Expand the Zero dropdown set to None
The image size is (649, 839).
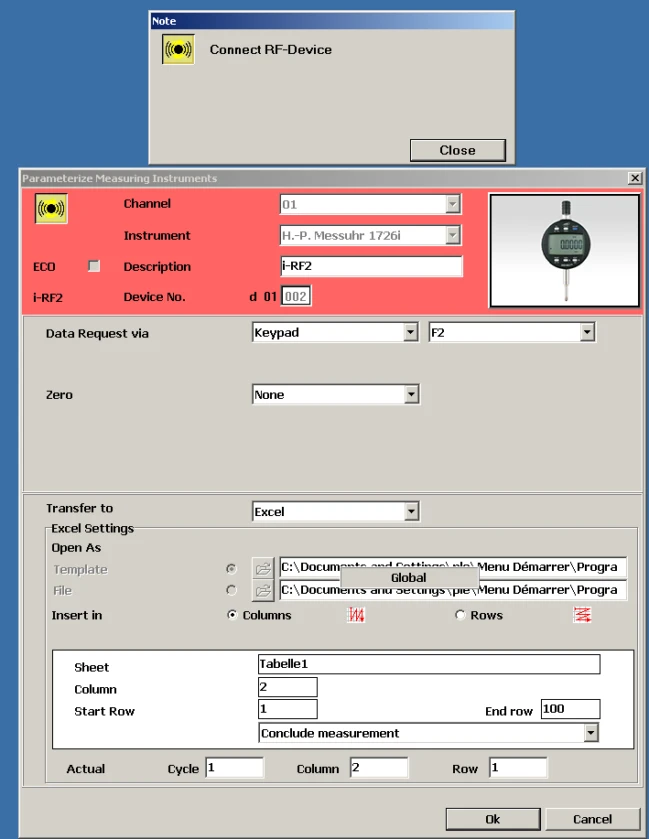(x=410, y=395)
